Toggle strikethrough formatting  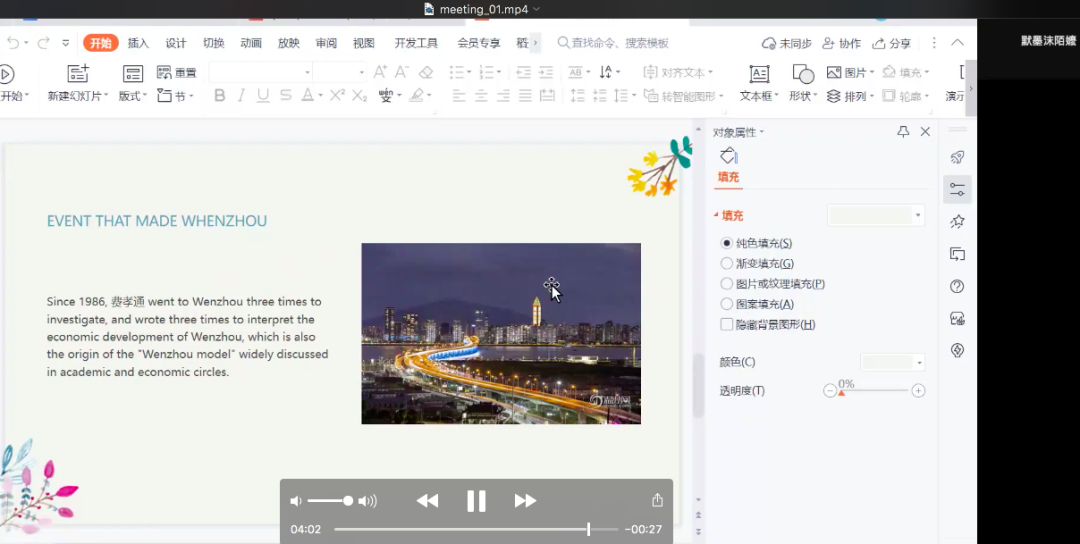pos(285,96)
